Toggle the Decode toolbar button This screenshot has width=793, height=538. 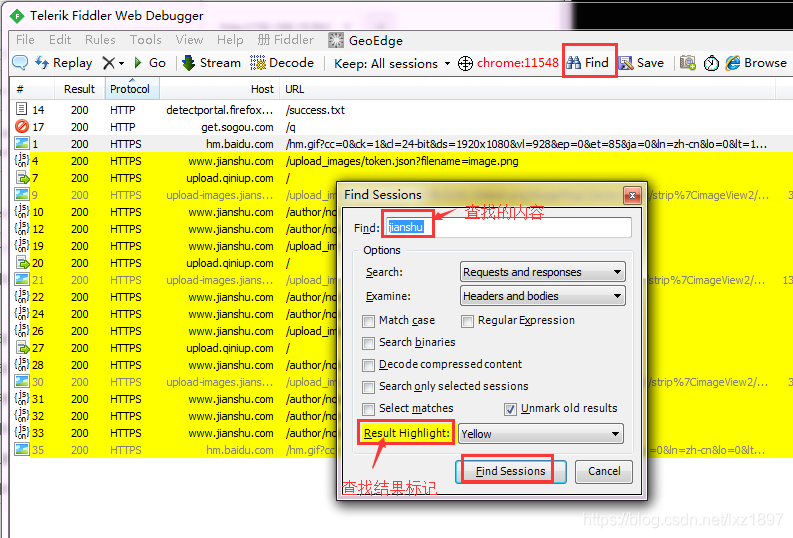[282, 63]
